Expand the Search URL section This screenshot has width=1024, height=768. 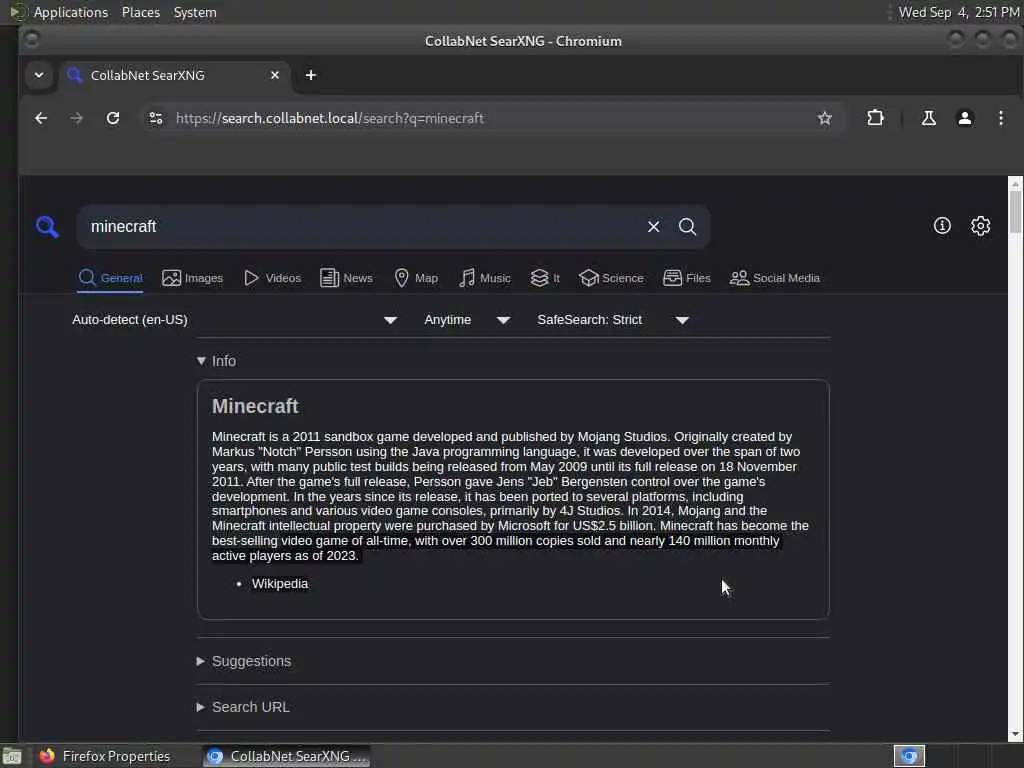[x=243, y=707]
